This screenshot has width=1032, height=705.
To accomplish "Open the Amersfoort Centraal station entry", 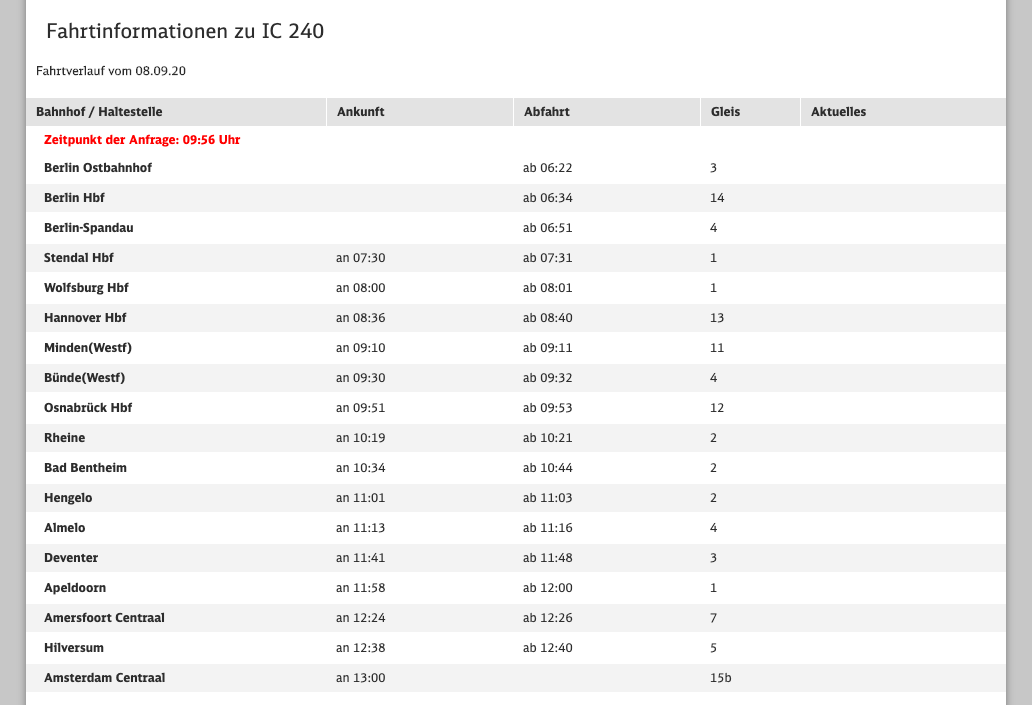I will 104,618.
